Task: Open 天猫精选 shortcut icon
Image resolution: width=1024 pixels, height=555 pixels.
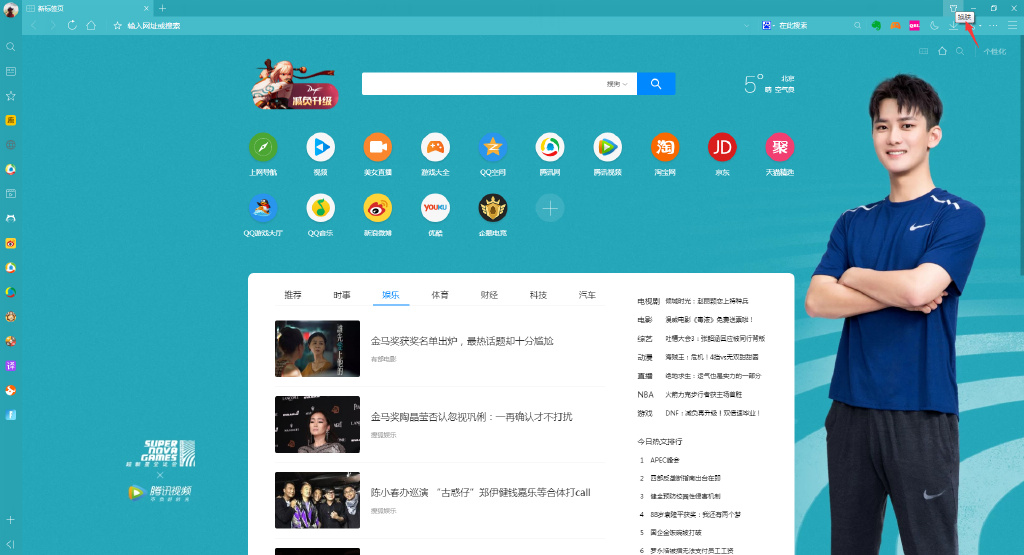Action: [x=780, y=148]
